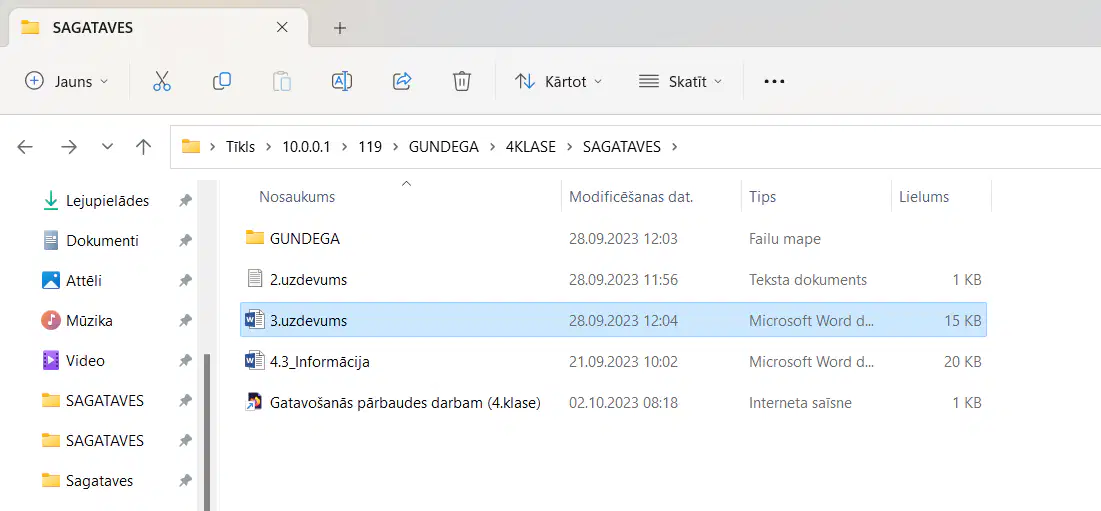Image resolution: width=1101 pixels, height=511 pixels.
Task: Open the Kārtot sort dropdown
Action: tap(558, 81)
